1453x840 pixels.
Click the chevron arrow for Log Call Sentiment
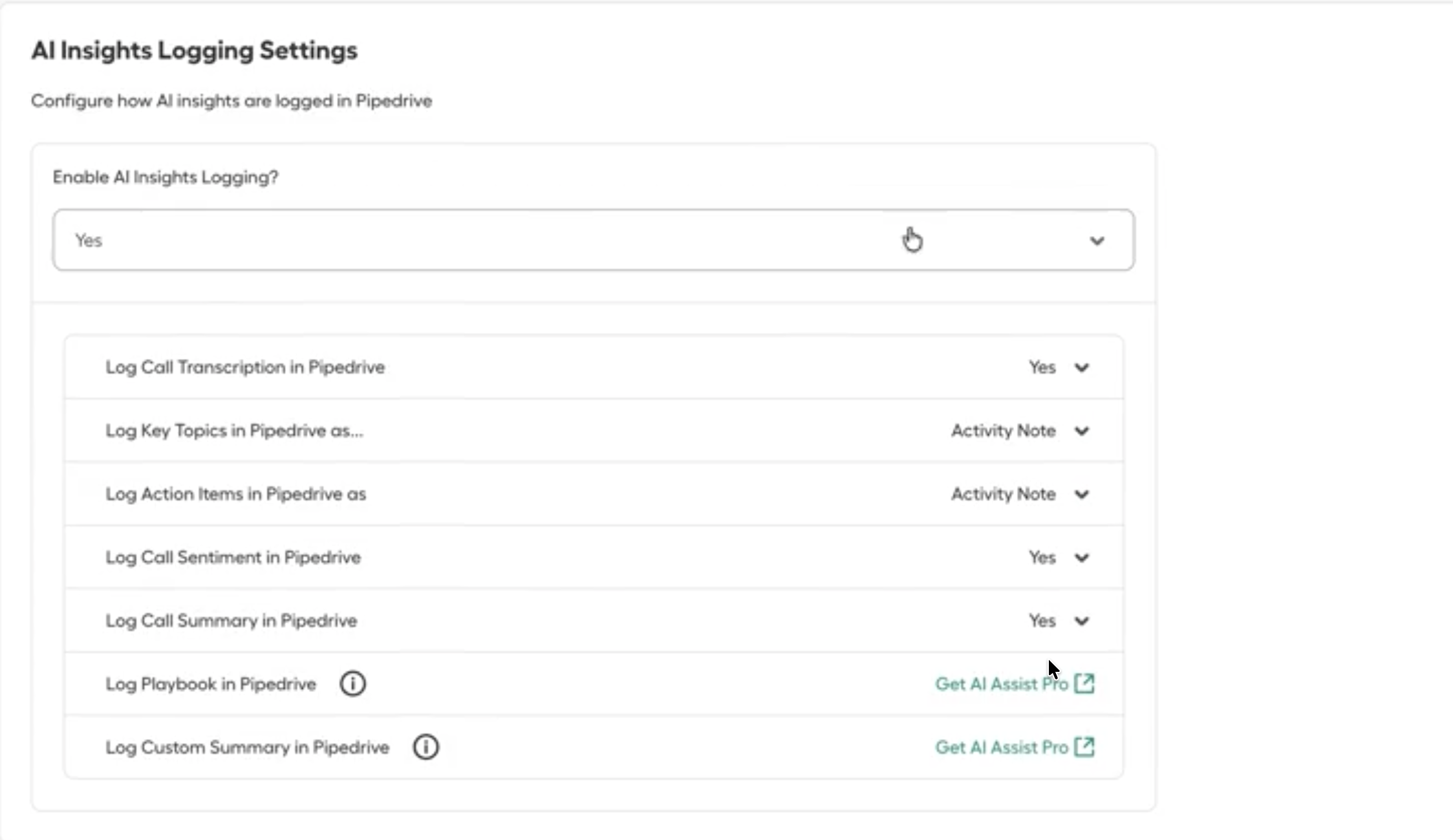tap(1082, 557)
